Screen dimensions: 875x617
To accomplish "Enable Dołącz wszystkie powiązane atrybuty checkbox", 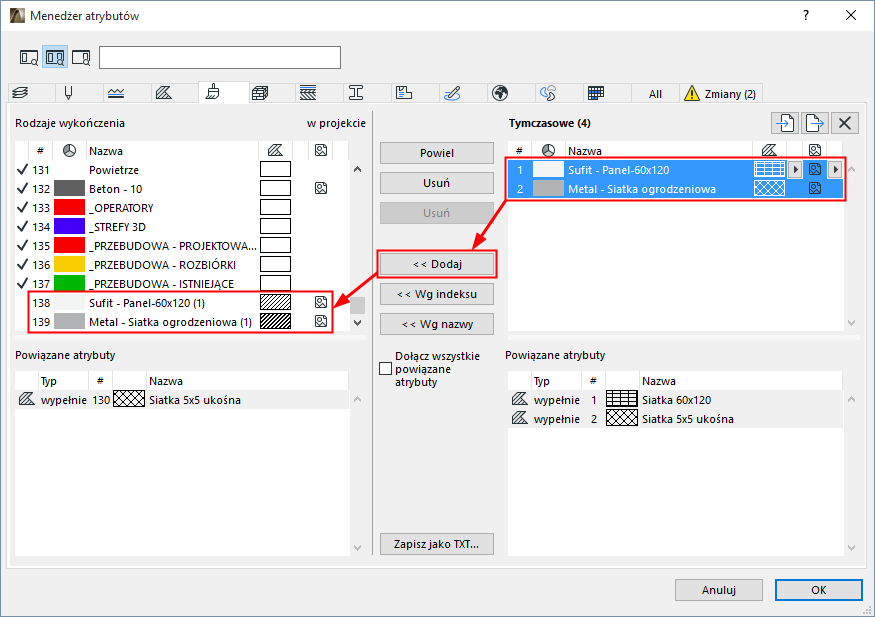I will [385, 369].
